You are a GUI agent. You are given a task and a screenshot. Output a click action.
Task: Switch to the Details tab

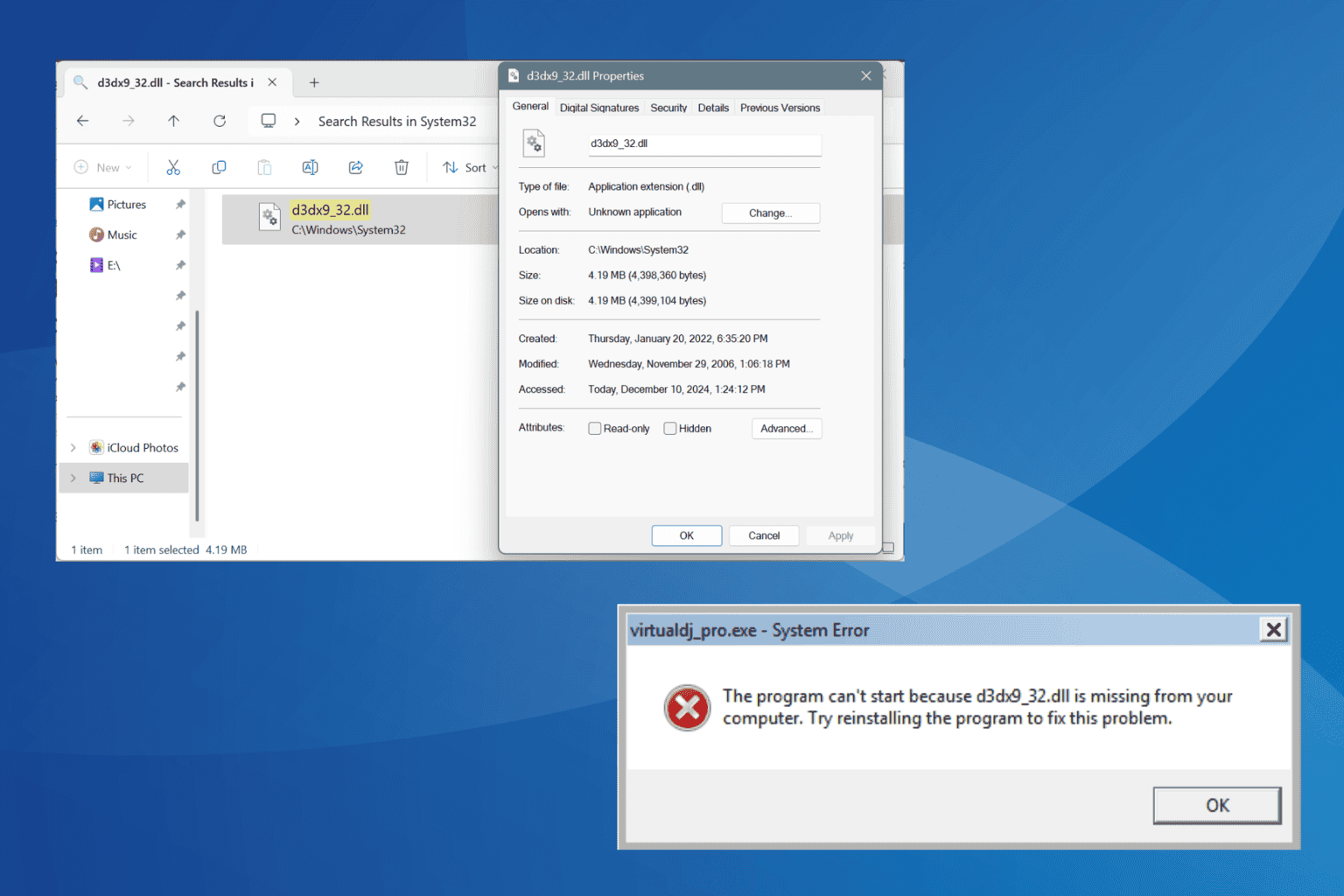coord(713,108)
